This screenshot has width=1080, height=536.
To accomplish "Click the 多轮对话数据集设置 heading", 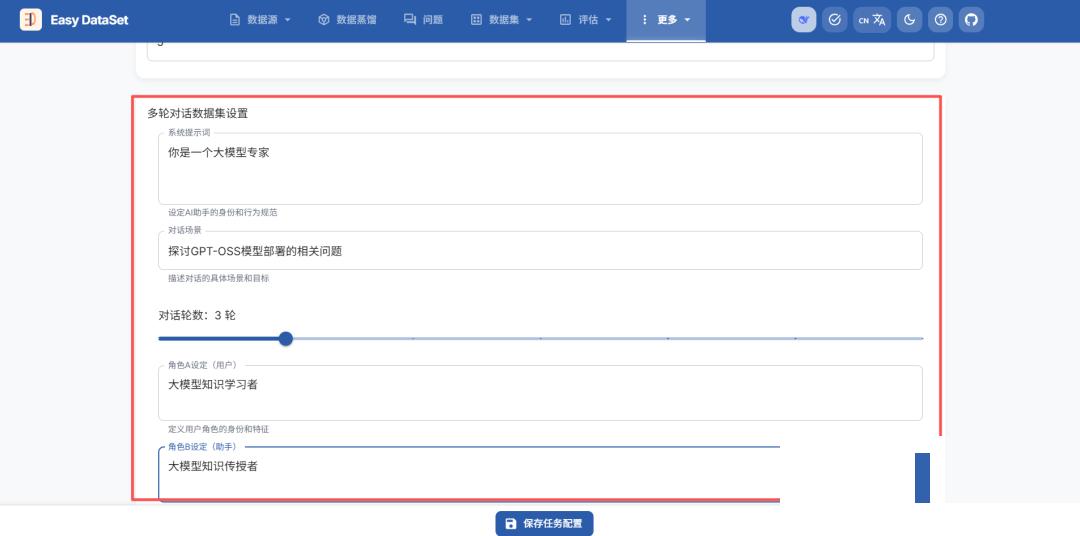I will tap(198, 113).
